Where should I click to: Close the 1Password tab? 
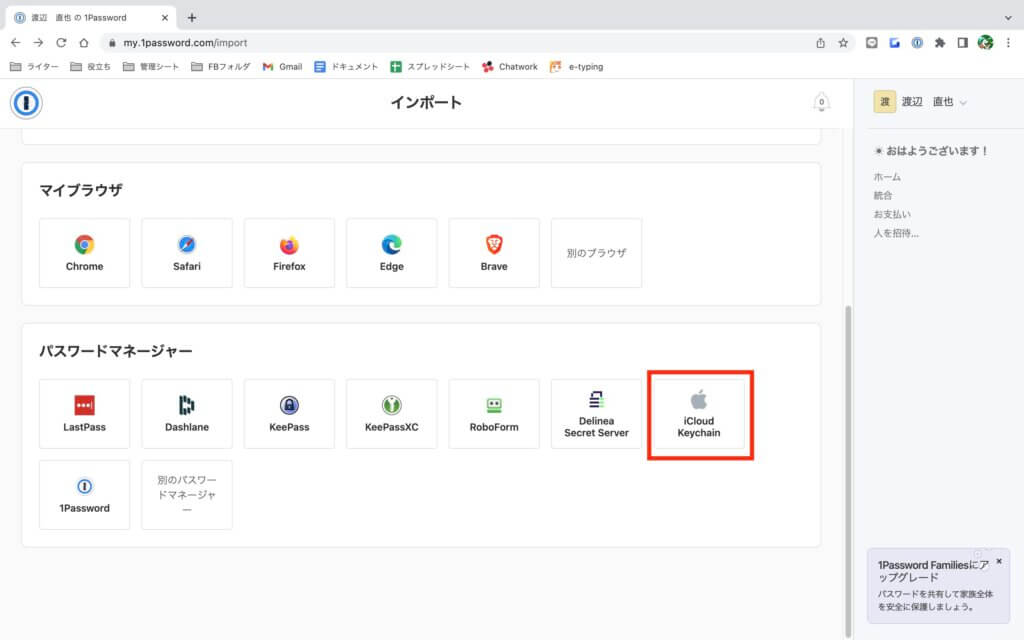click(165, 18)
